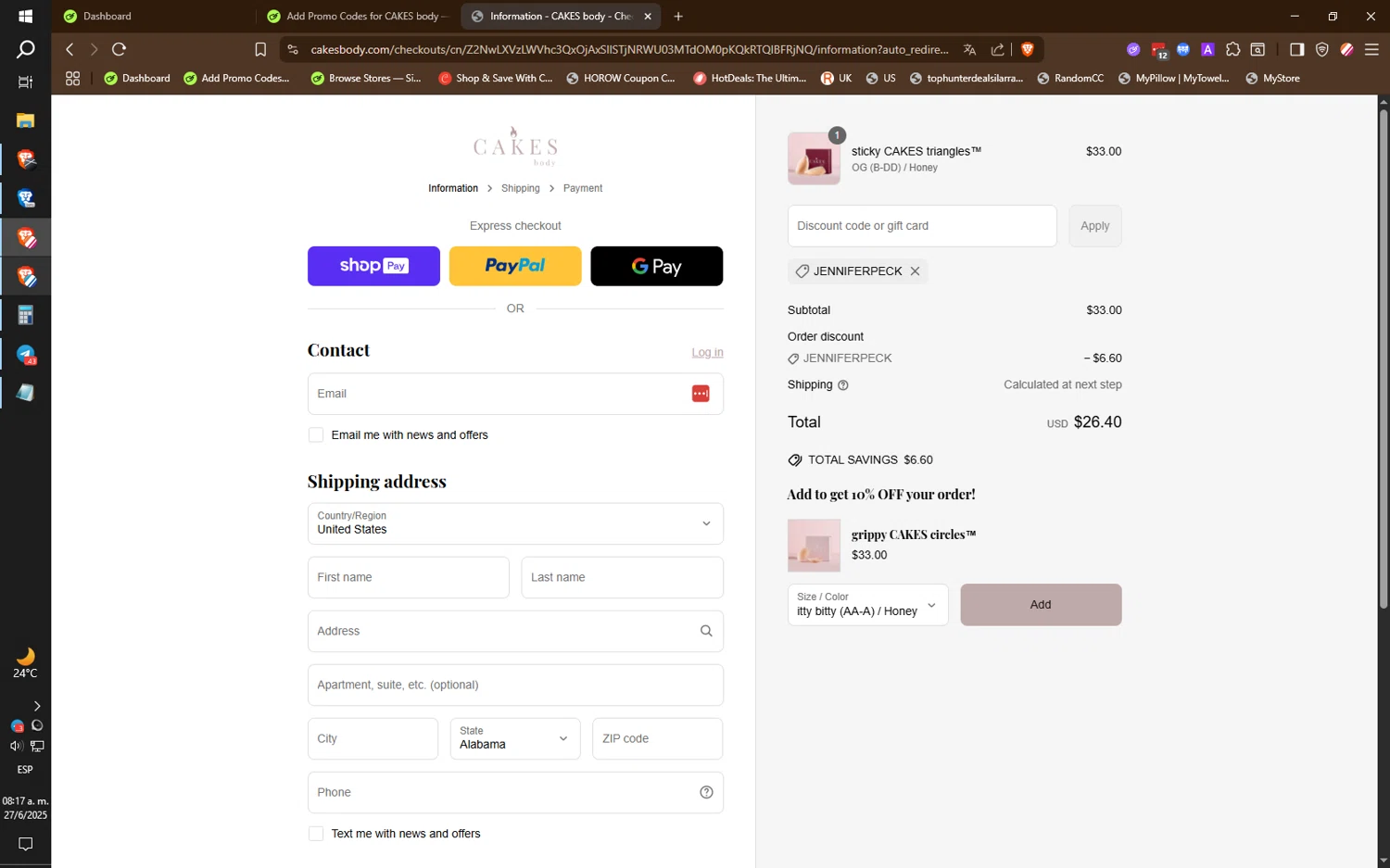1390x868 pixels.
Task: Open the Country/Region dropdown
Action: (515, 523)
